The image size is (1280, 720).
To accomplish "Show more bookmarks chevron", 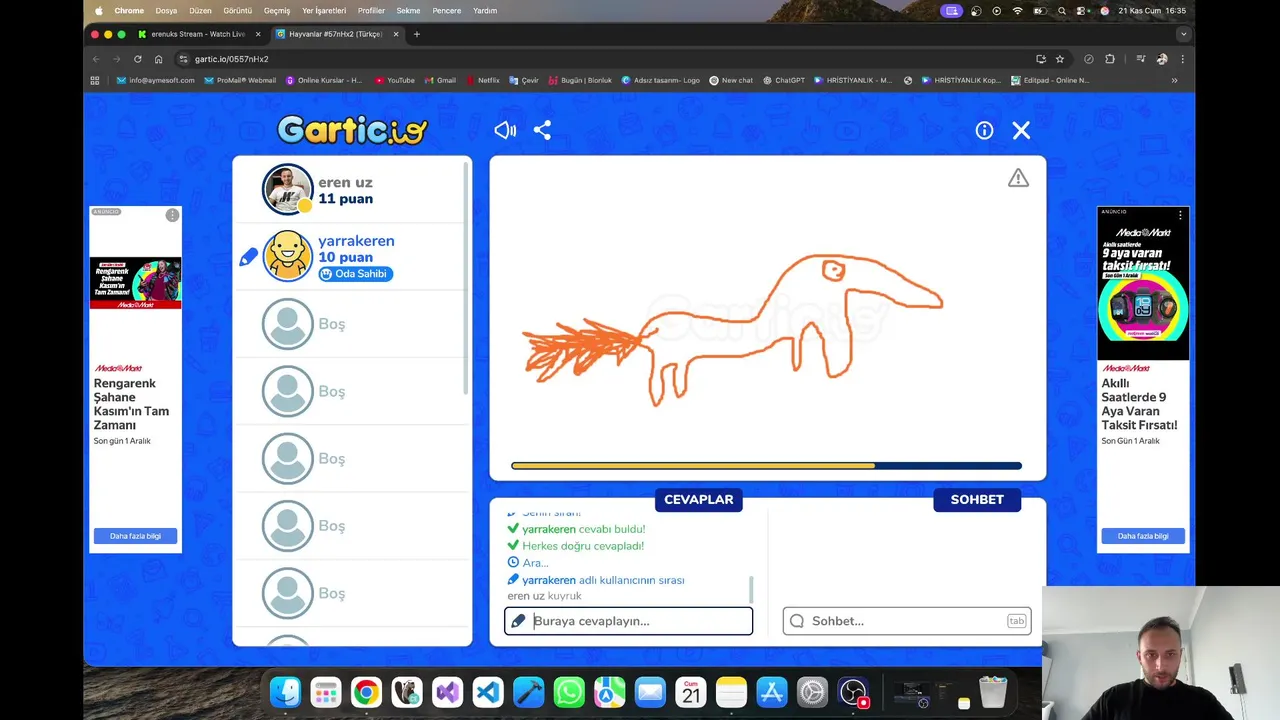I will [1174, 80].
